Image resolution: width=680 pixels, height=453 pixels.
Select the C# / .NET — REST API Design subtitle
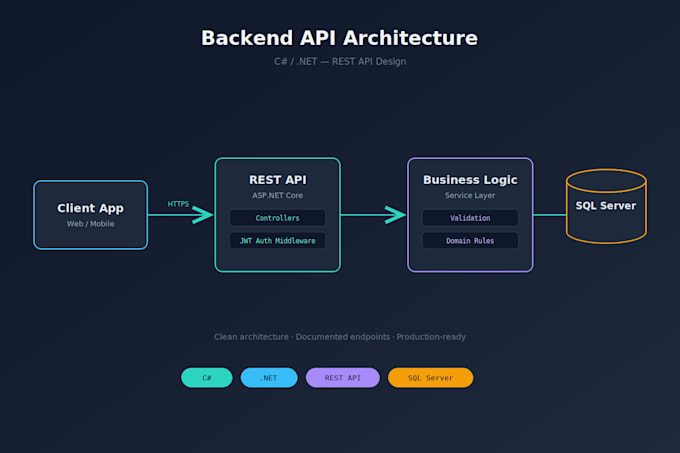click(x=340, y=62)
